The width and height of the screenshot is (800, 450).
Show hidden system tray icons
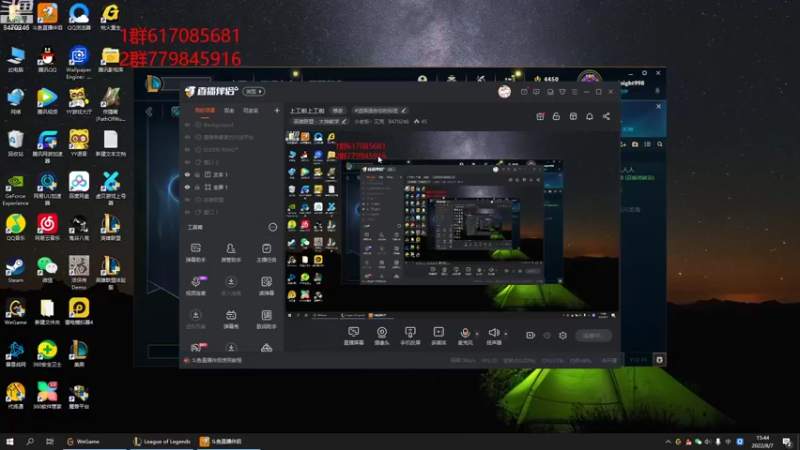click(x=668, y=441)
